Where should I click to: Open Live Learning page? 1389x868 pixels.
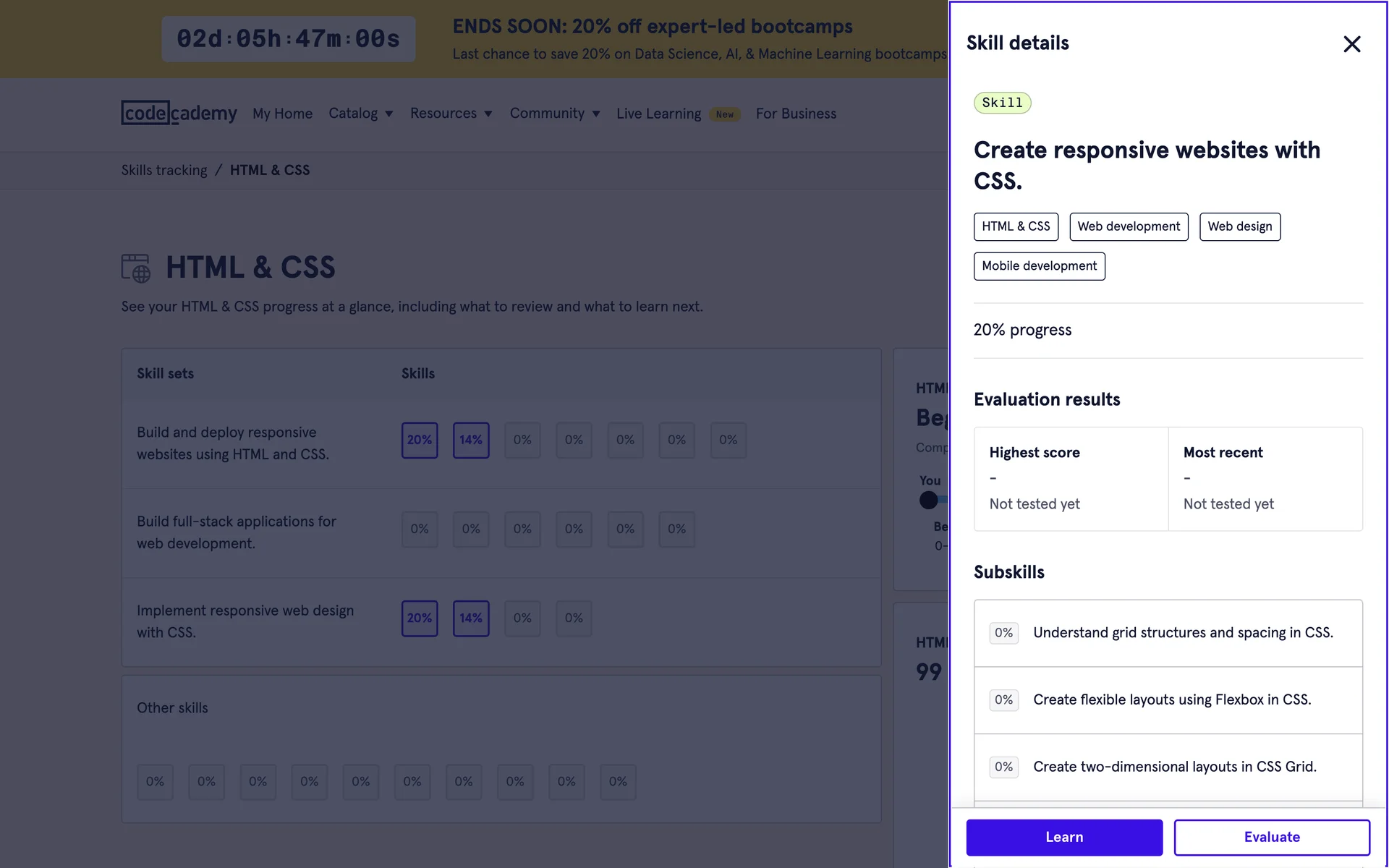(658, 114)
